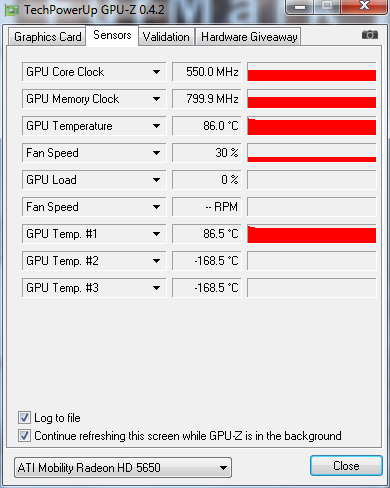Viewport: 390px width, 488px height.
Task: Click the GPU Temperature red graph
Action: tap(312, 126)
